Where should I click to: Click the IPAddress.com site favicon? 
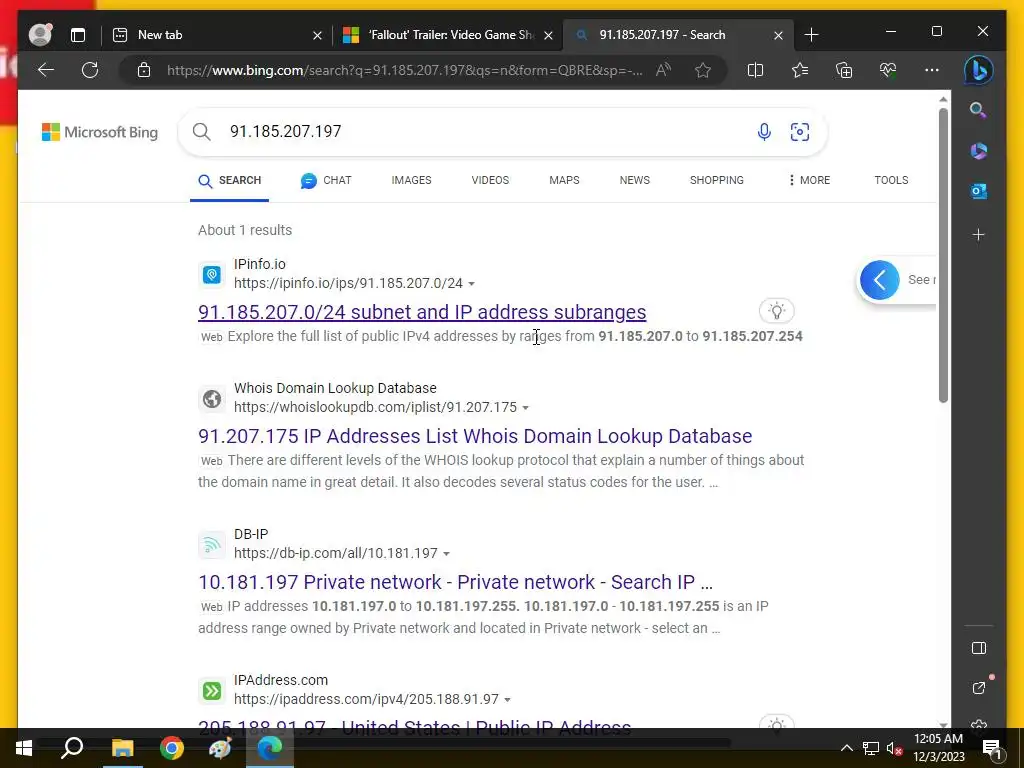point(212,691)
